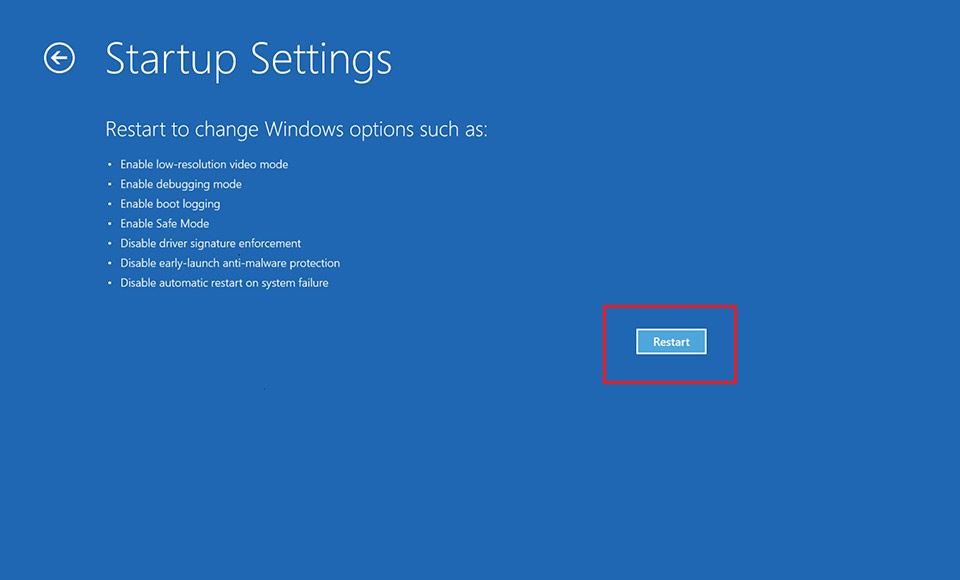Screen dimensions: 960x580
Task: Click the back arrow icon
Action: click(59, 58)
